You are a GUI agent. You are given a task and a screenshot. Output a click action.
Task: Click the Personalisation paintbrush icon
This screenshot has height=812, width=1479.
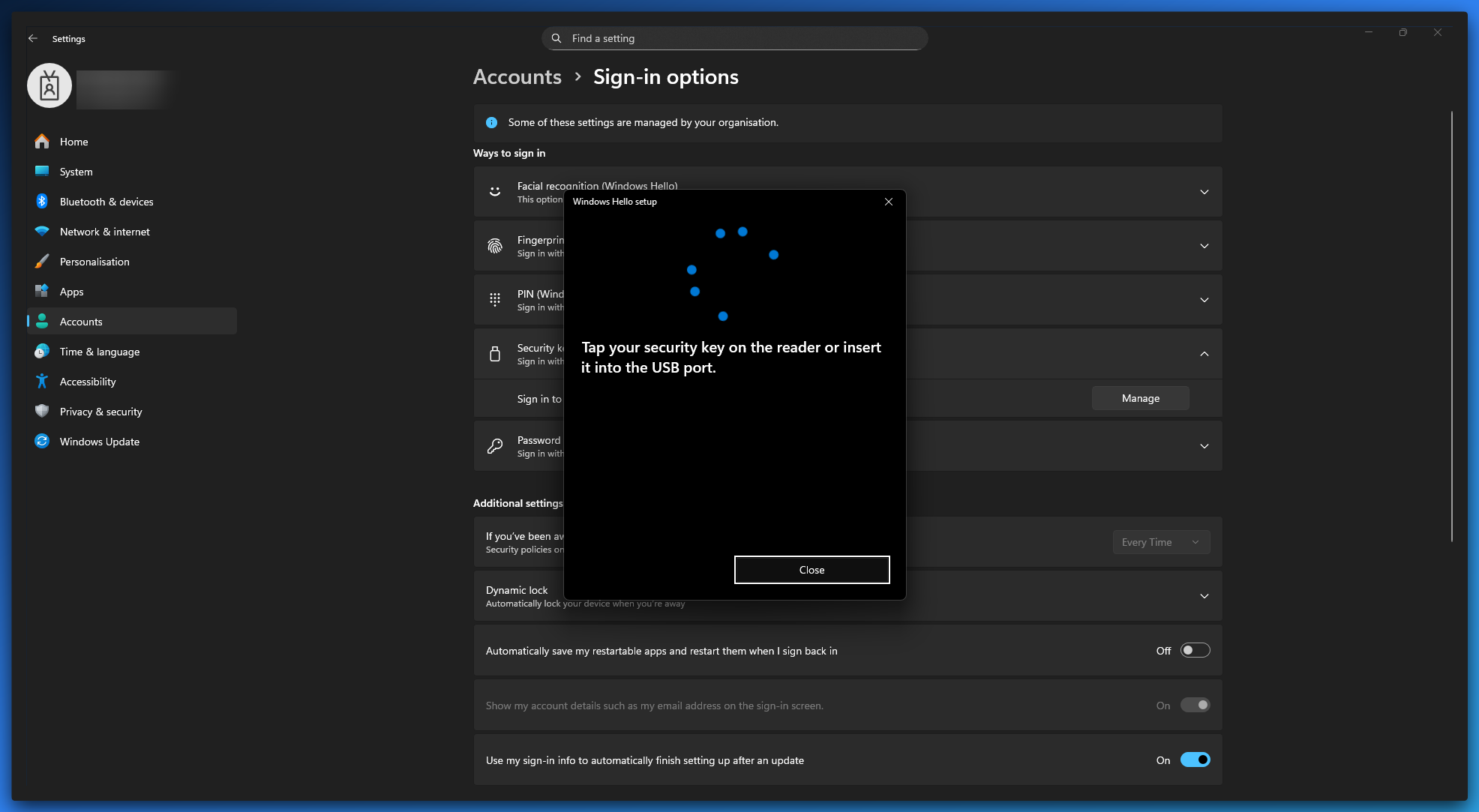click(x=42, y=262)
